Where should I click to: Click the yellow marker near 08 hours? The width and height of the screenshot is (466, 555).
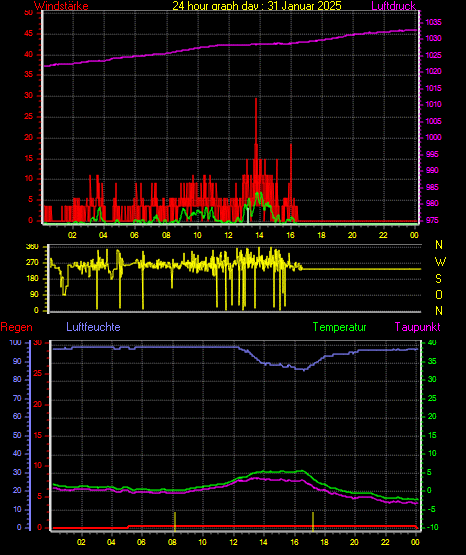click(175, 521)
